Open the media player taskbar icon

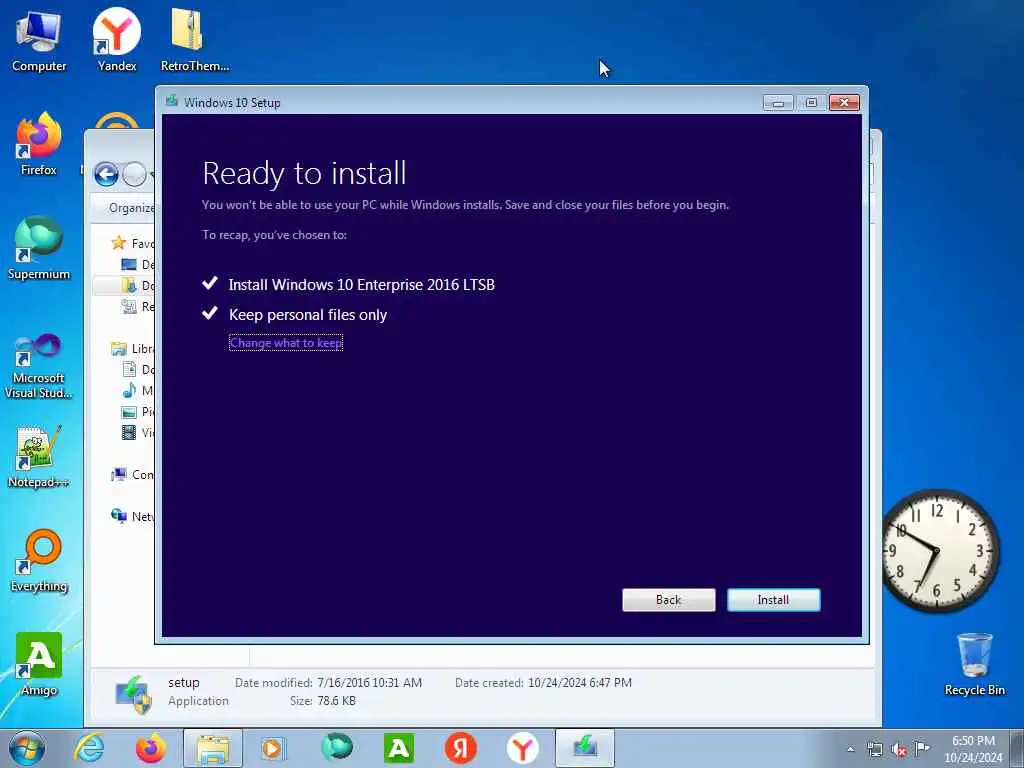[x=273, y=748]
